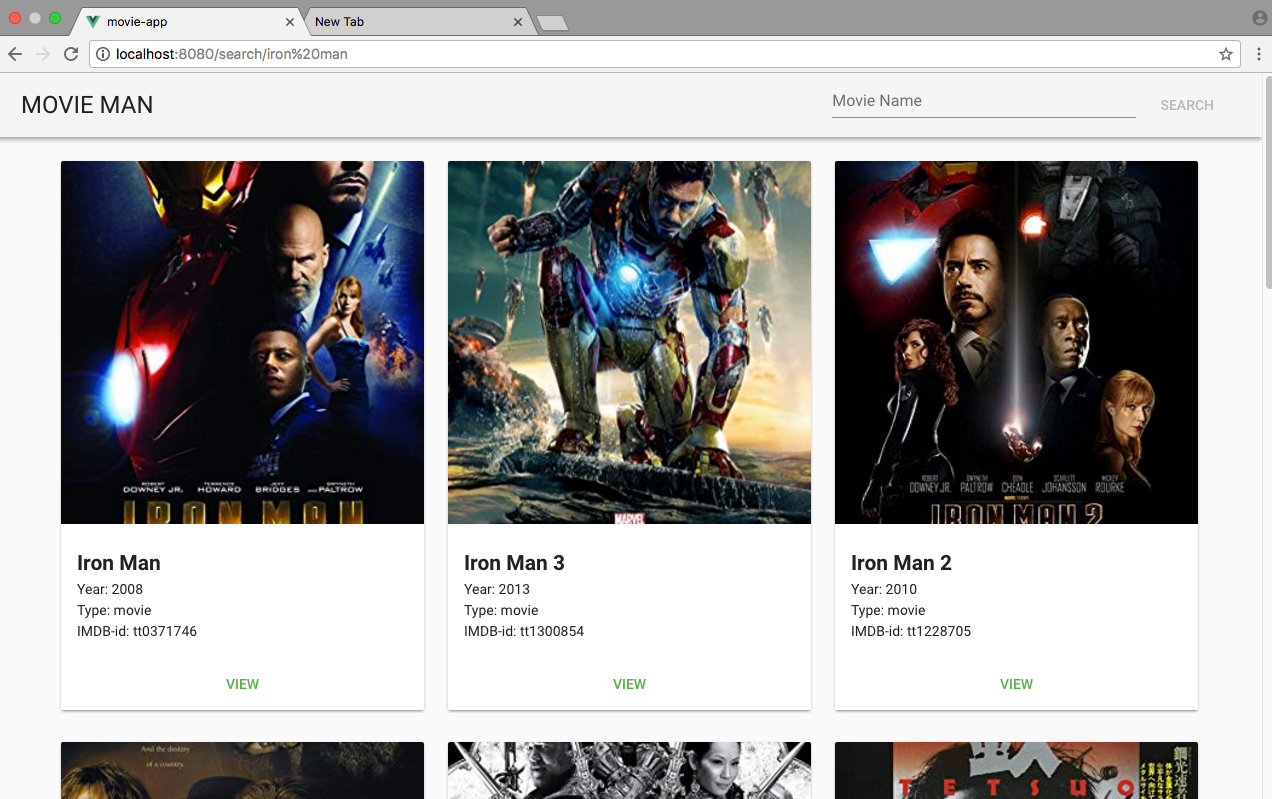Open the Chrome three-dot menu
1272x799 pixels.
(x=1259, y=54)
